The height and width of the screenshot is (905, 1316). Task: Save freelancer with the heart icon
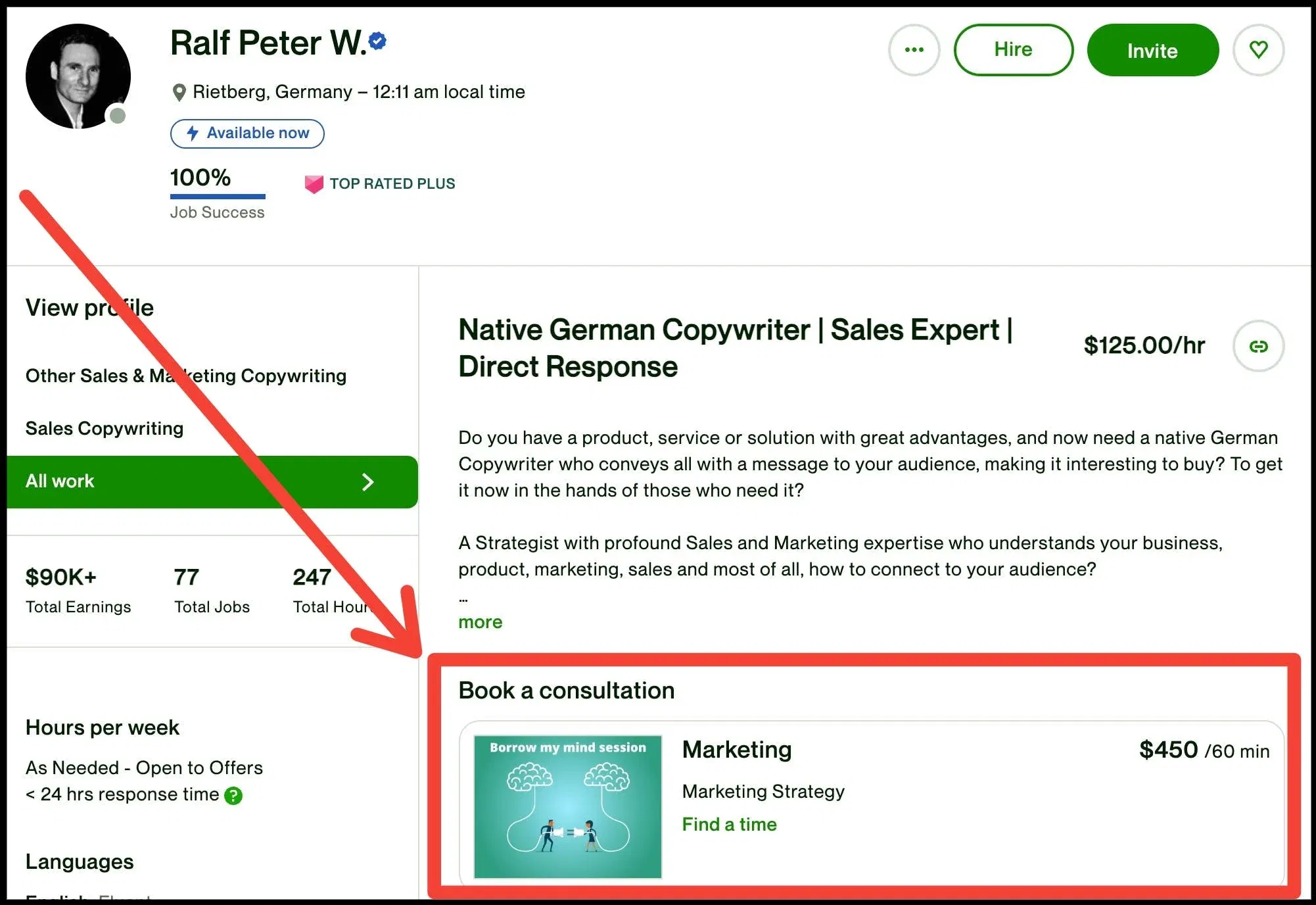pos(1258,50)
